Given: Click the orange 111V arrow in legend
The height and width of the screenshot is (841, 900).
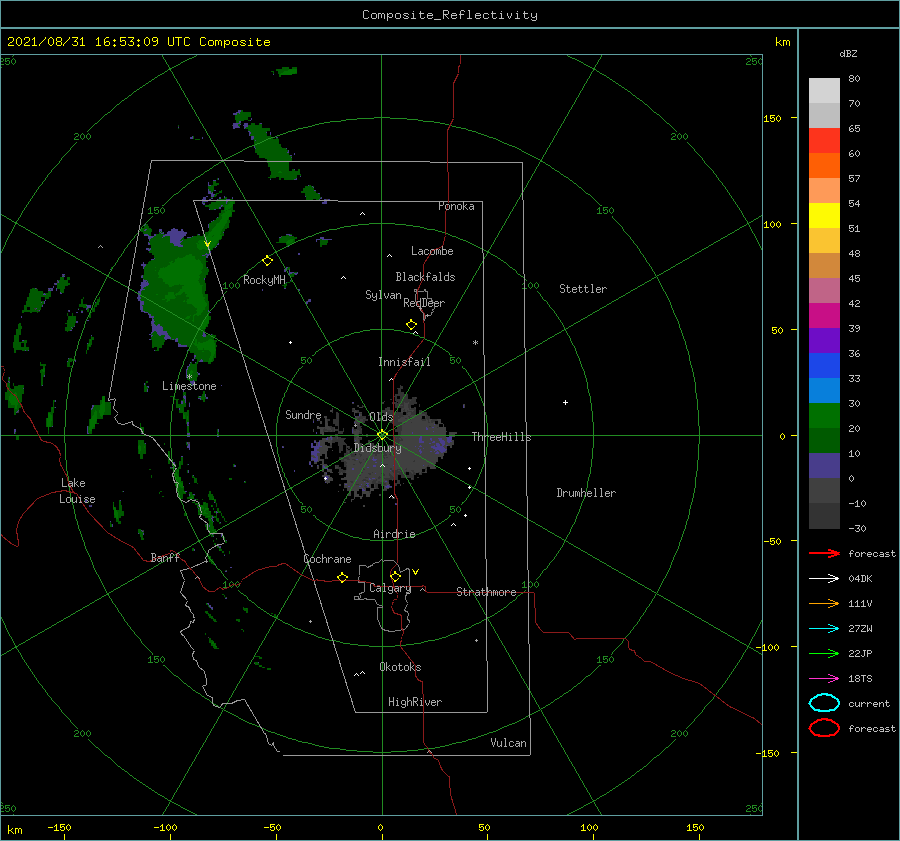Looking at the screenshot, I should pos(824,603).
